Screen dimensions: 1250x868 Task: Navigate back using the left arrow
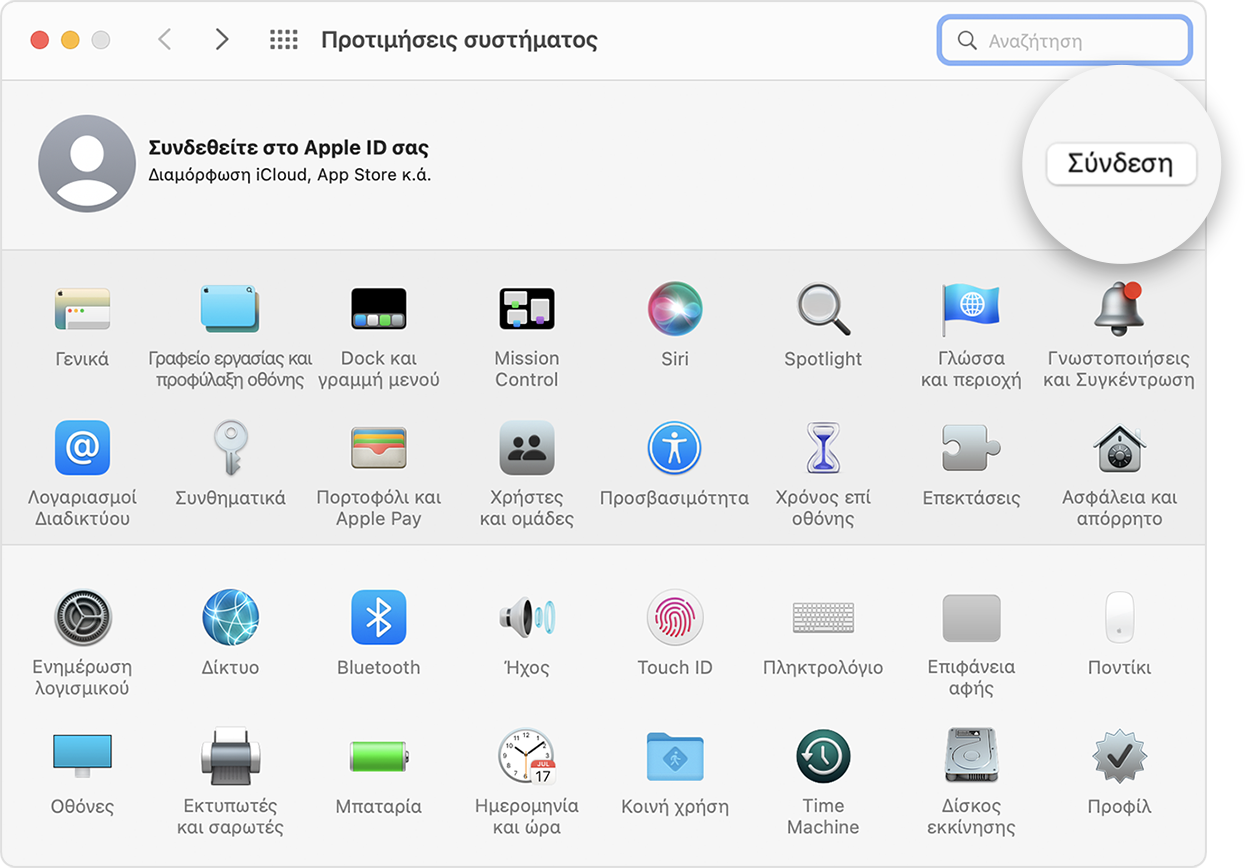(166, 40)
